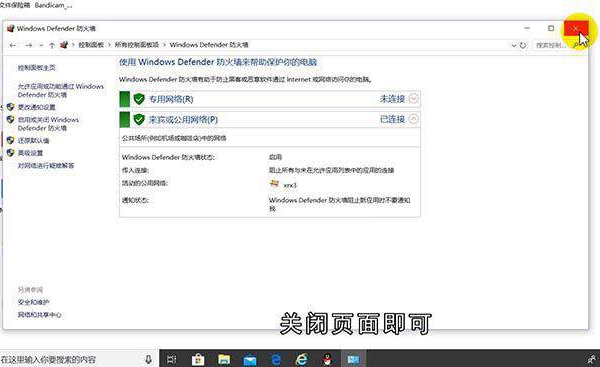Maximize the firewall window
The image size is (600, 367).
coord(551,28)
